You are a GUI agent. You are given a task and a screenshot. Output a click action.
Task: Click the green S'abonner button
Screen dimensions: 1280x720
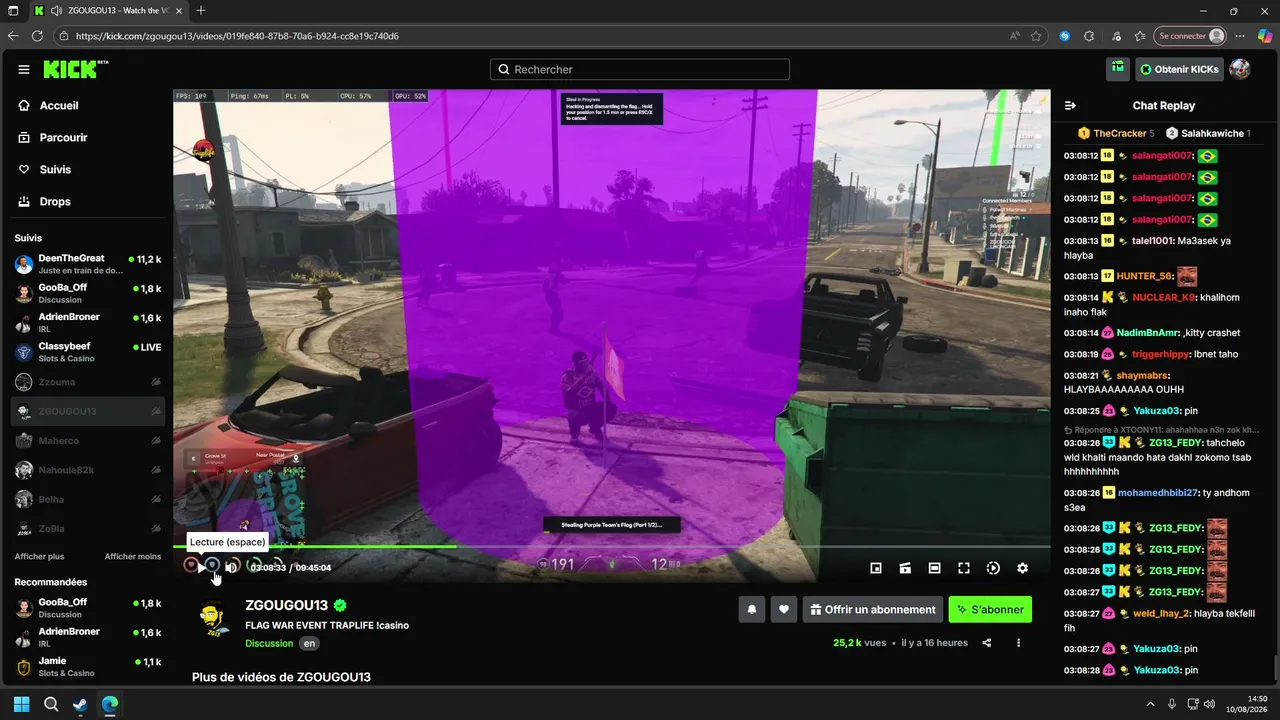(990, 609)
